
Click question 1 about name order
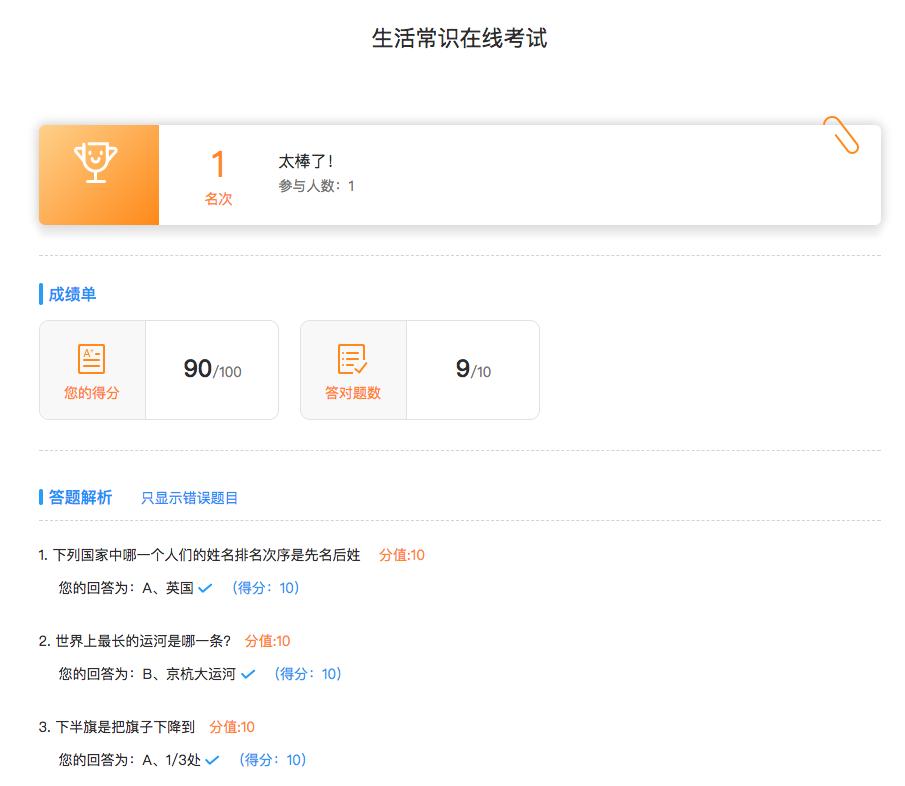pos(200,555)
